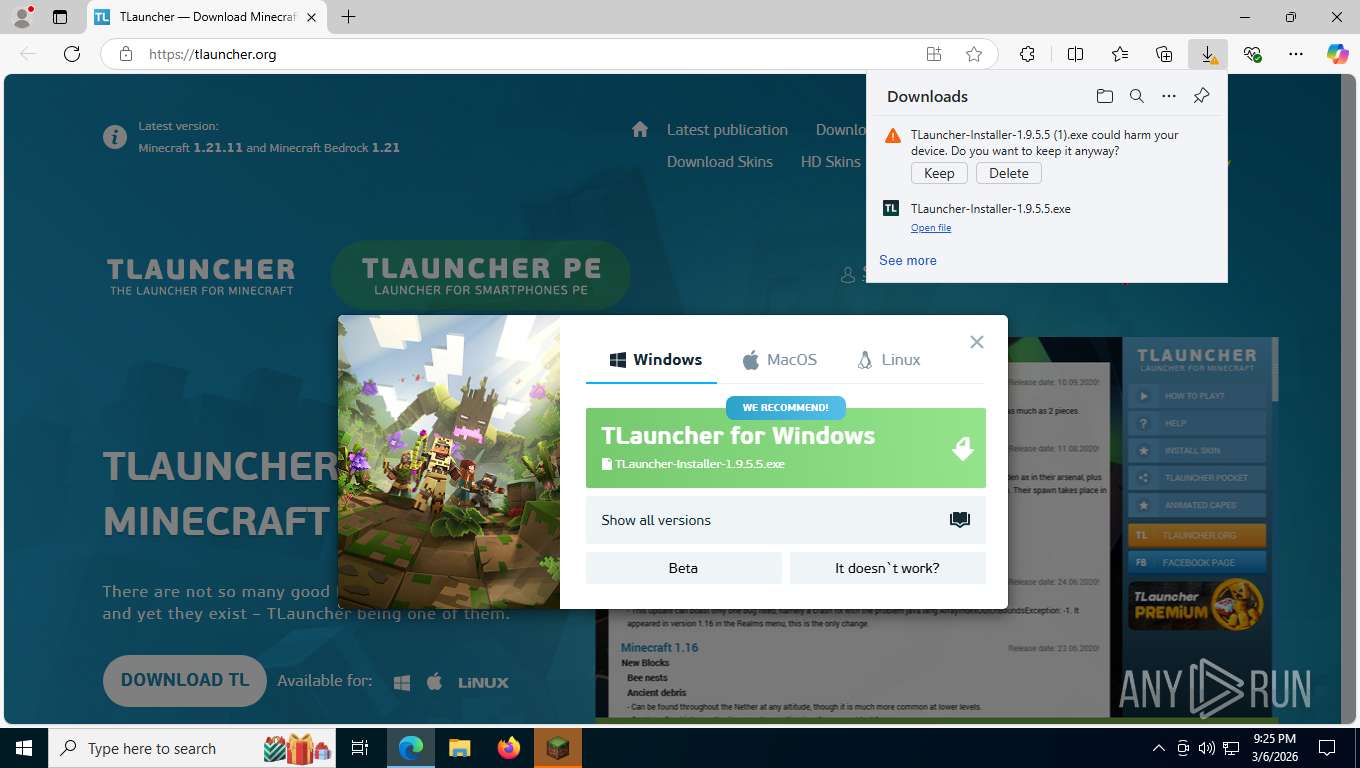Image resolution: width=1360 pixels, height=768 pixels.
Task: Open browser Extensions puzzle icon
Action: (1027, 54)
